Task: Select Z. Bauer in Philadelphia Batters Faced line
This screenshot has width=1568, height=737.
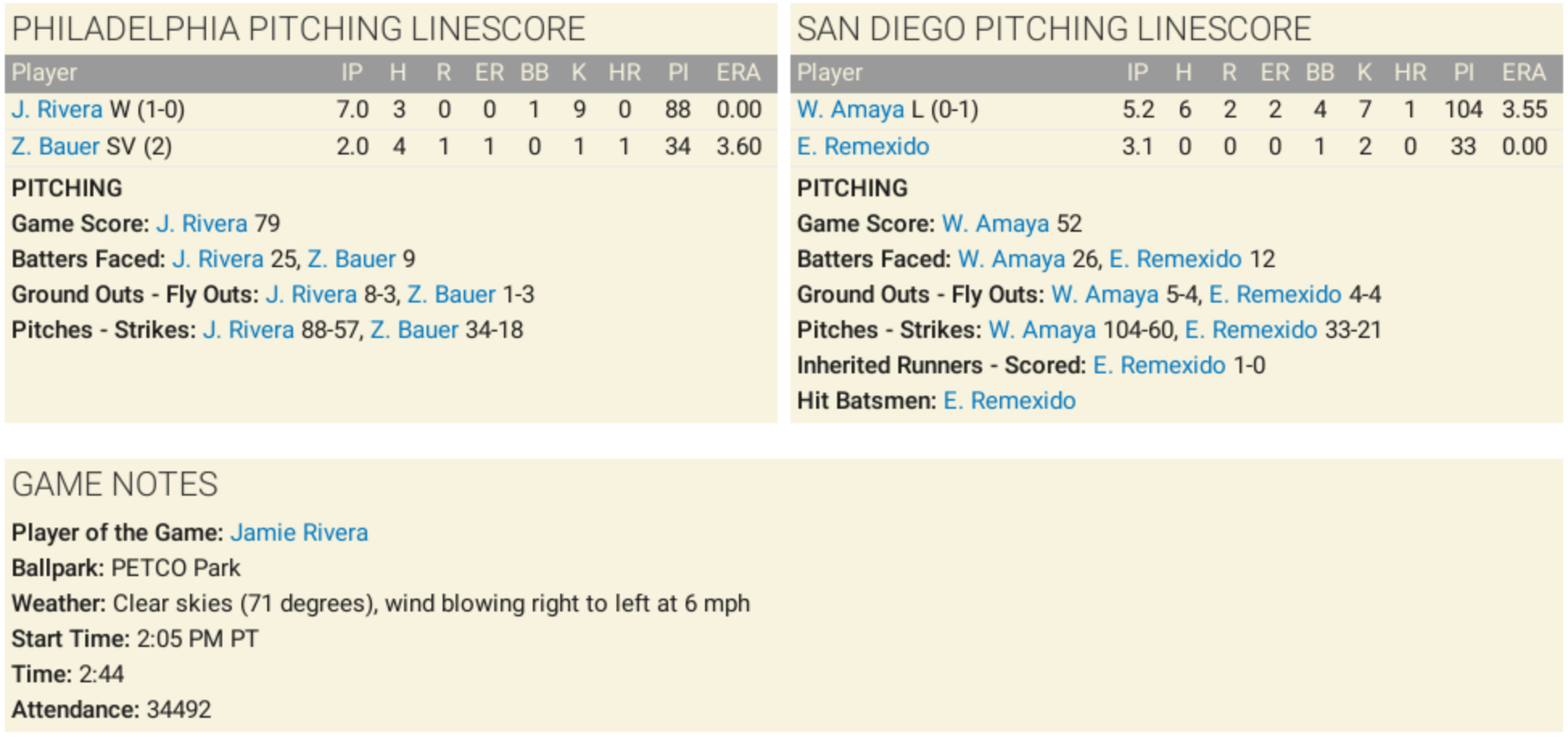Action: (352, 259)
